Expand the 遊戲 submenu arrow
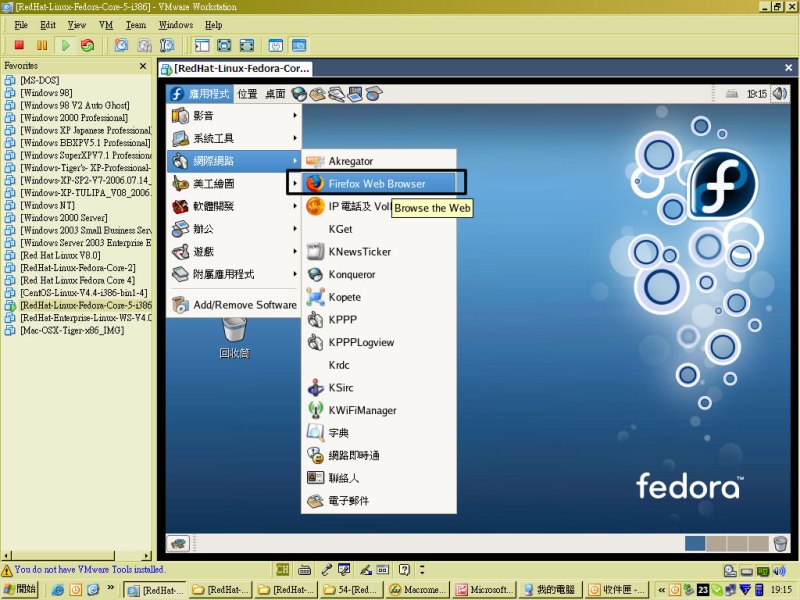This screenshot has height=600, width=800. coord(295,252)
